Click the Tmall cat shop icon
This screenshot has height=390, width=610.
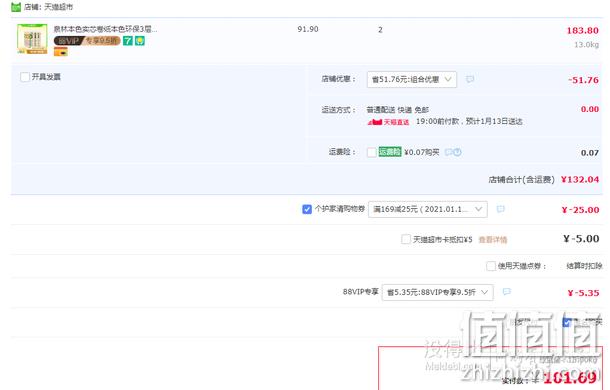click(16, 7)
